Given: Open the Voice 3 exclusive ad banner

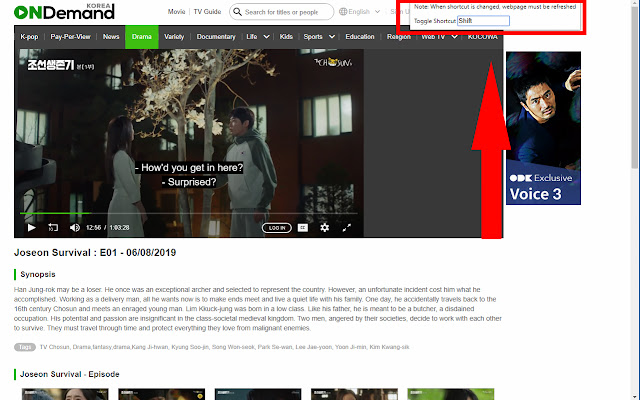Looking at the screenshot, I should pos(543,128).
